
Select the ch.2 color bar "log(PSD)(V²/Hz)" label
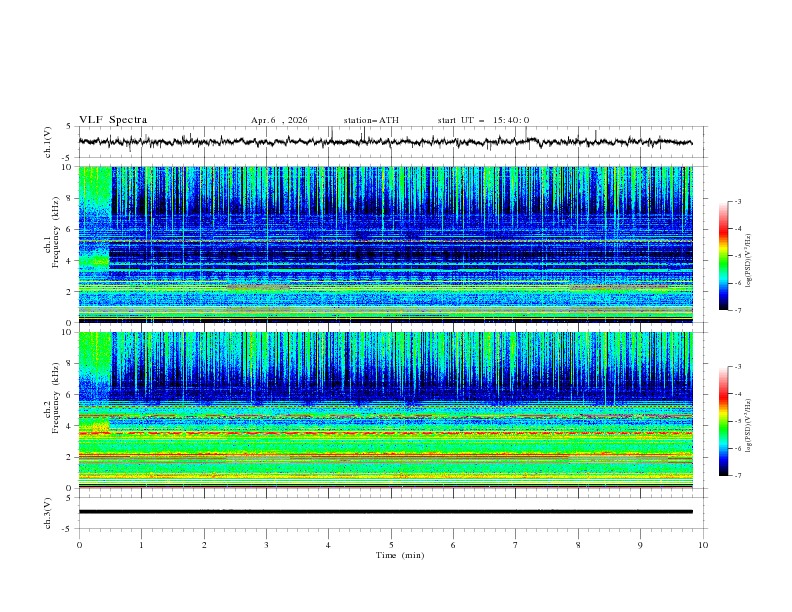pyautogui.click(x=748, y=425)
